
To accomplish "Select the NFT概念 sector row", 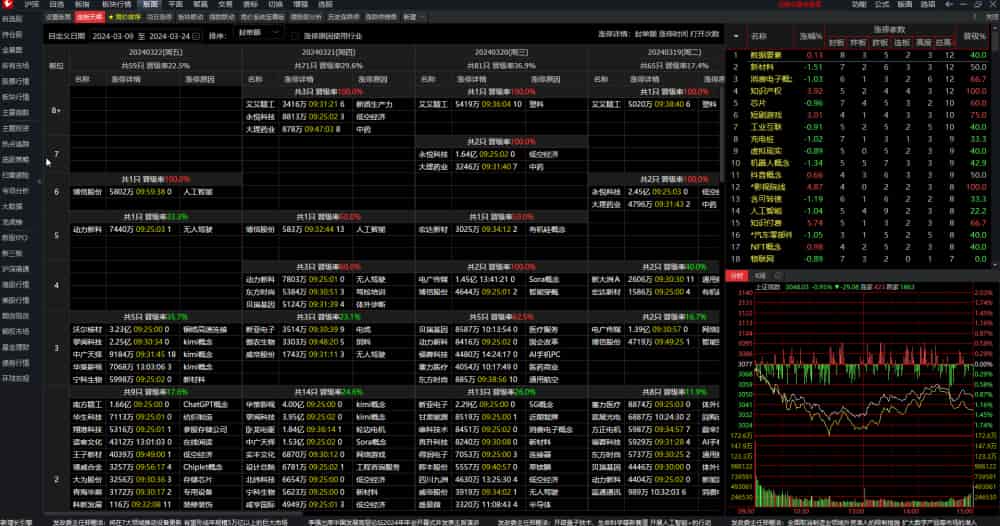I will (860, 247).
